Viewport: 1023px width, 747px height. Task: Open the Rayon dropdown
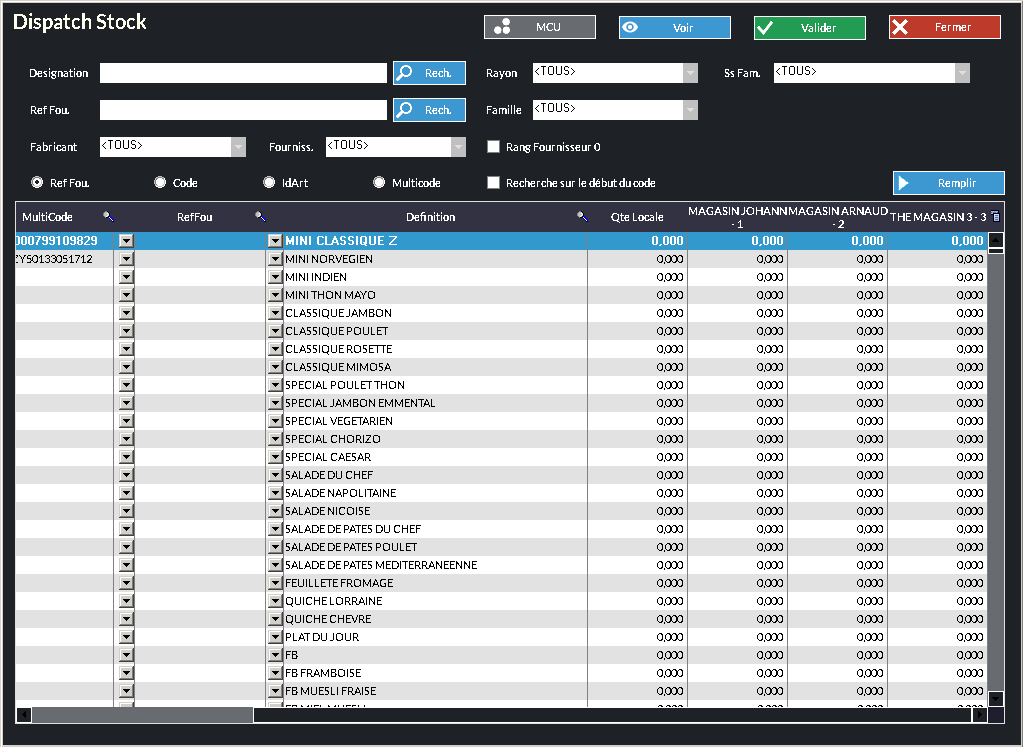point(690,73)
